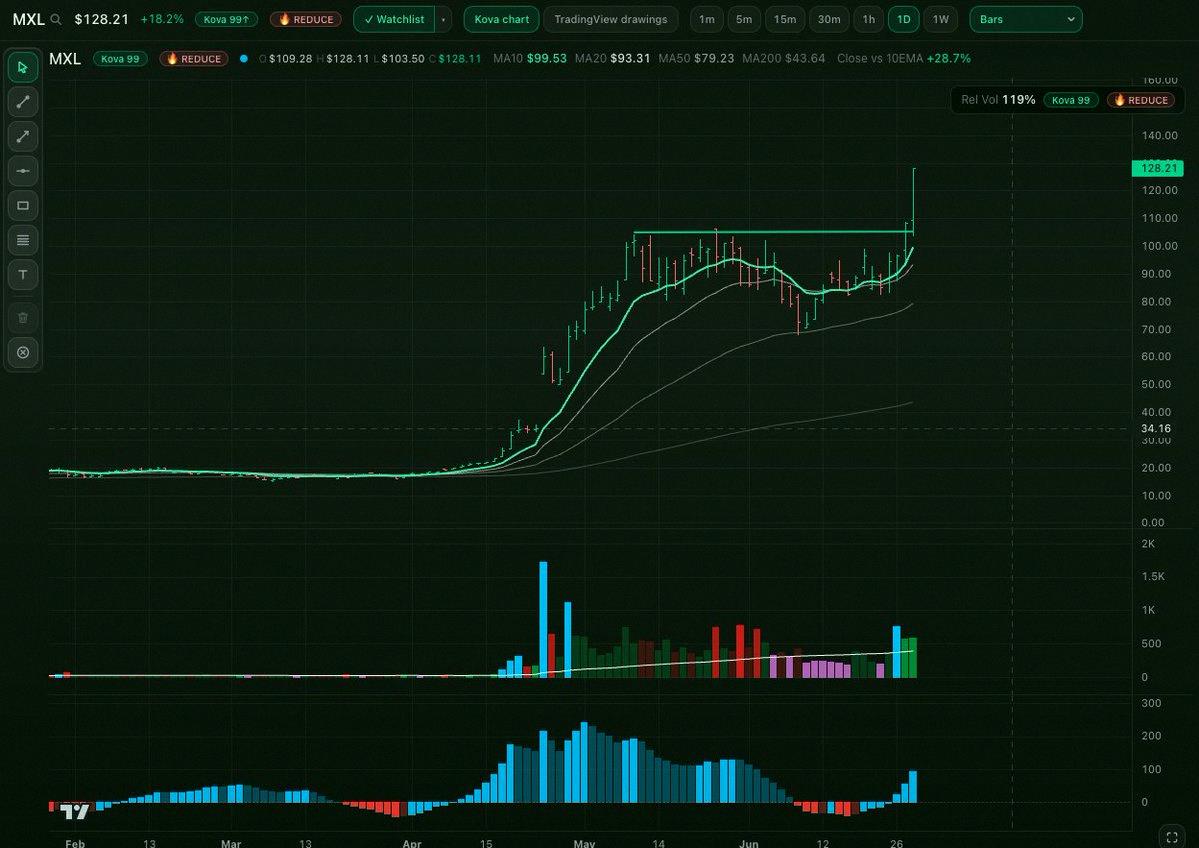Switch to TradingView drawings tab
This screenshot has width=1199, height=848.
(x=610, y=19)
